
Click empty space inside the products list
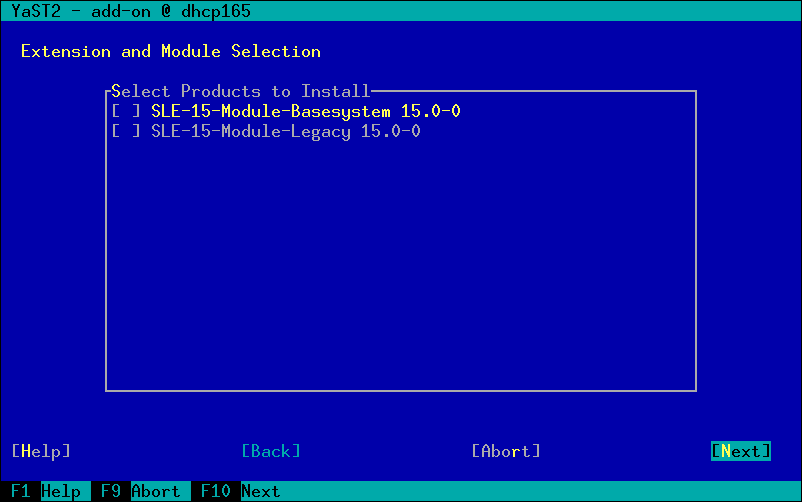pos(400,270)
